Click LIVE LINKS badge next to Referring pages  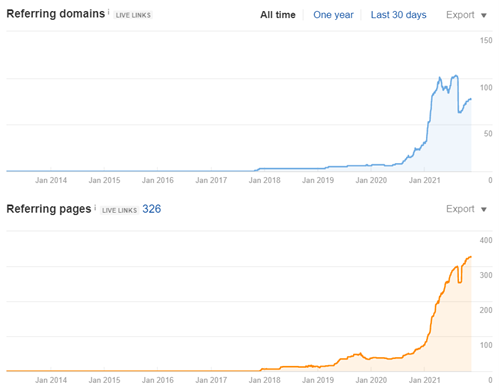(x=119, y=210)
